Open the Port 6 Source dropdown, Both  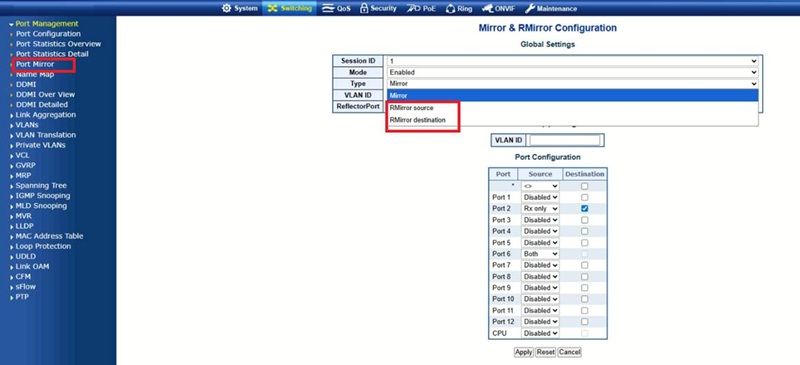(540, 254)
